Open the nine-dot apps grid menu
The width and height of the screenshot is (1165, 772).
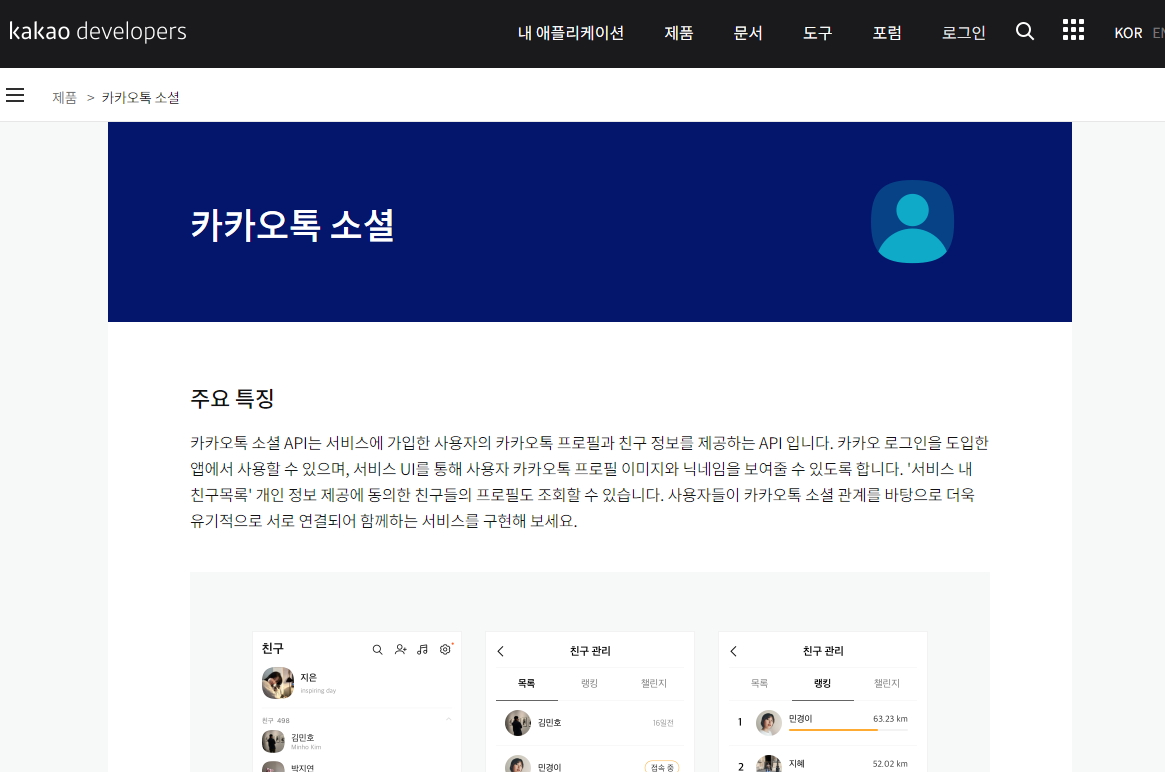[1073, 30]
